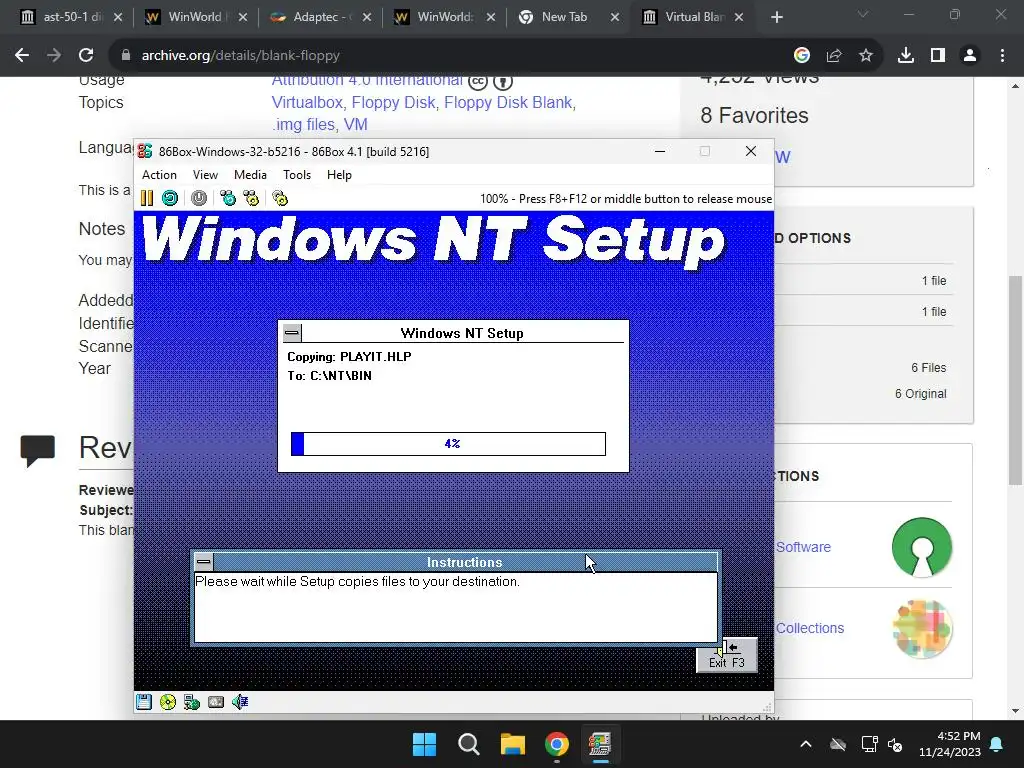Open Windows taskbar search
Screen dimensions: 1024x768
tap(468, 744)
